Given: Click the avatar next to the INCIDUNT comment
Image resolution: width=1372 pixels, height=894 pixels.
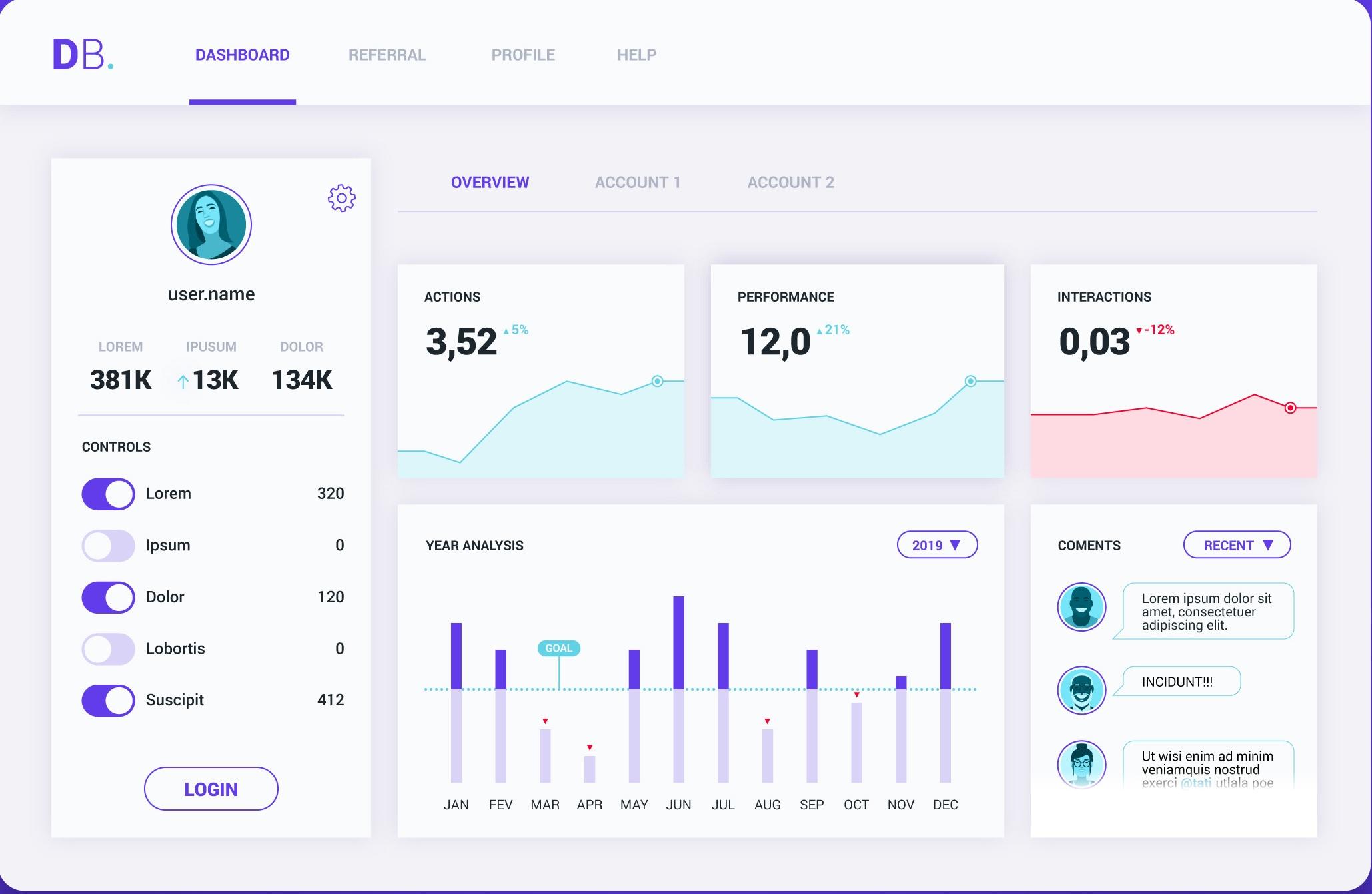Looking at the screenshot, I should [1081, 691].
